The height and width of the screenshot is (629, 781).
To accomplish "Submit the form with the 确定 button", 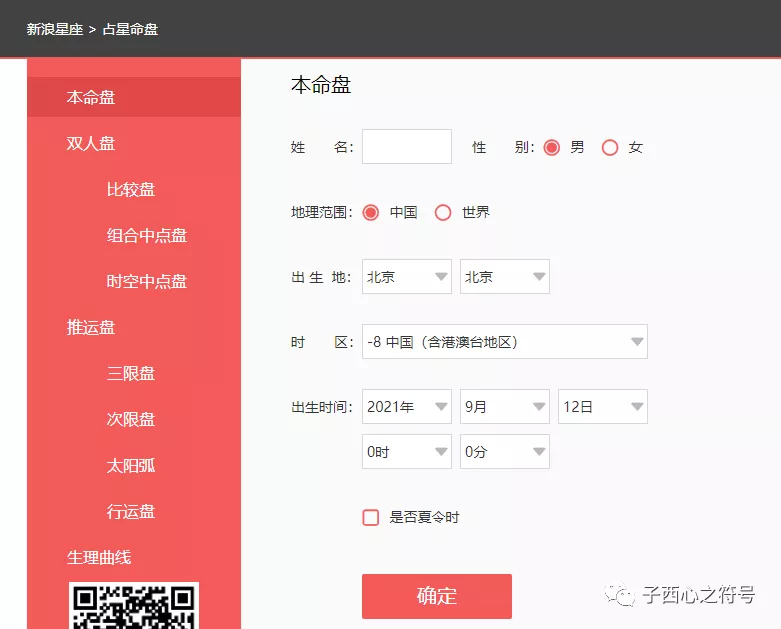I will (x=437, y=596).
